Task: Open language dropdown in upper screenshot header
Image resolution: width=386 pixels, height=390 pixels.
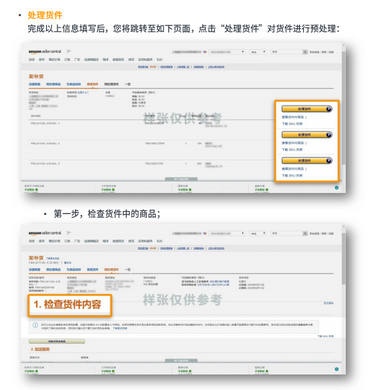Action: (258, 52)
